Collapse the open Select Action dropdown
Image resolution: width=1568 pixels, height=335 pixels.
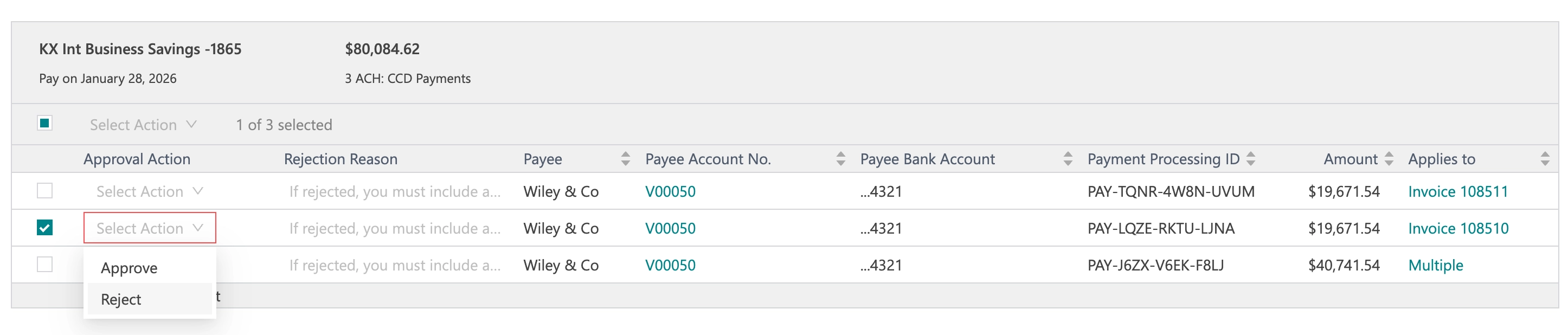coord(150,228)
